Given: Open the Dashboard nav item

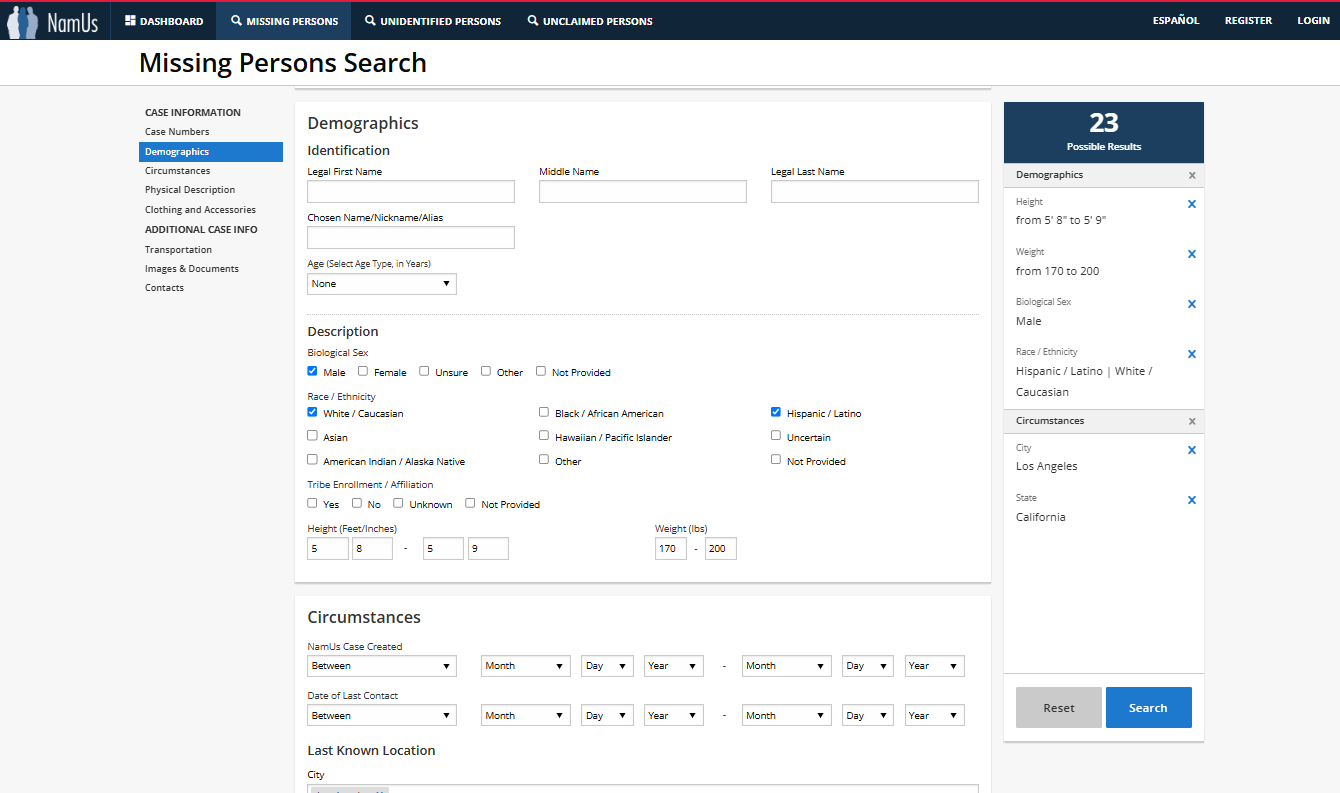Looking at the screenshot, I should click(164, 21).
